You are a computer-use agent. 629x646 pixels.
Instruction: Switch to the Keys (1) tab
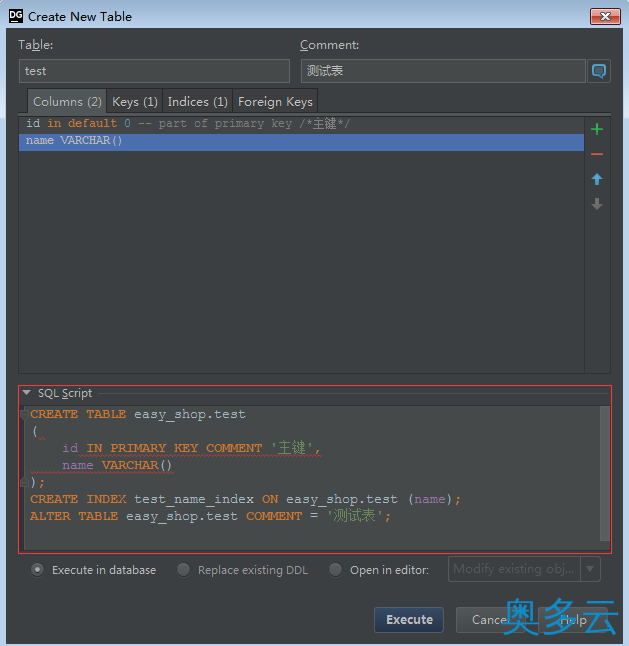coord(135,101)
